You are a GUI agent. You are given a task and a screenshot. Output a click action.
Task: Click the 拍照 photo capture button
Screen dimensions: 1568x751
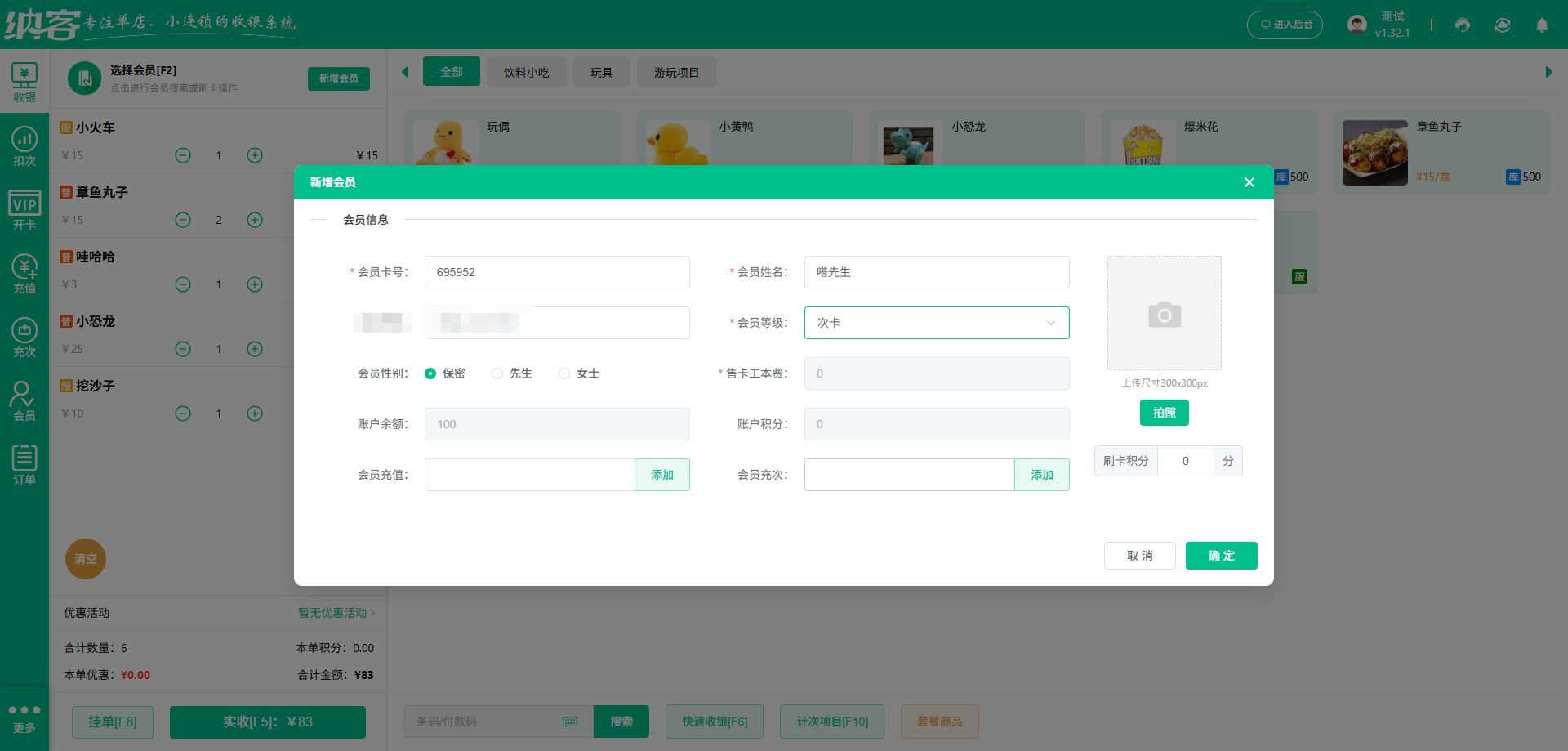[1164, 413]
